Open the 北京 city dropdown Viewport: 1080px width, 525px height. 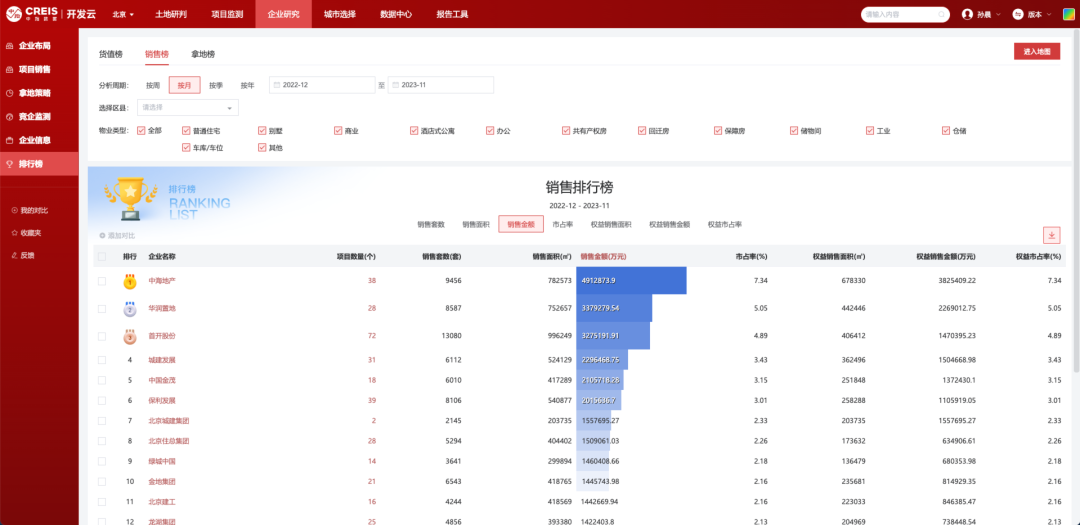click(123, 14)
